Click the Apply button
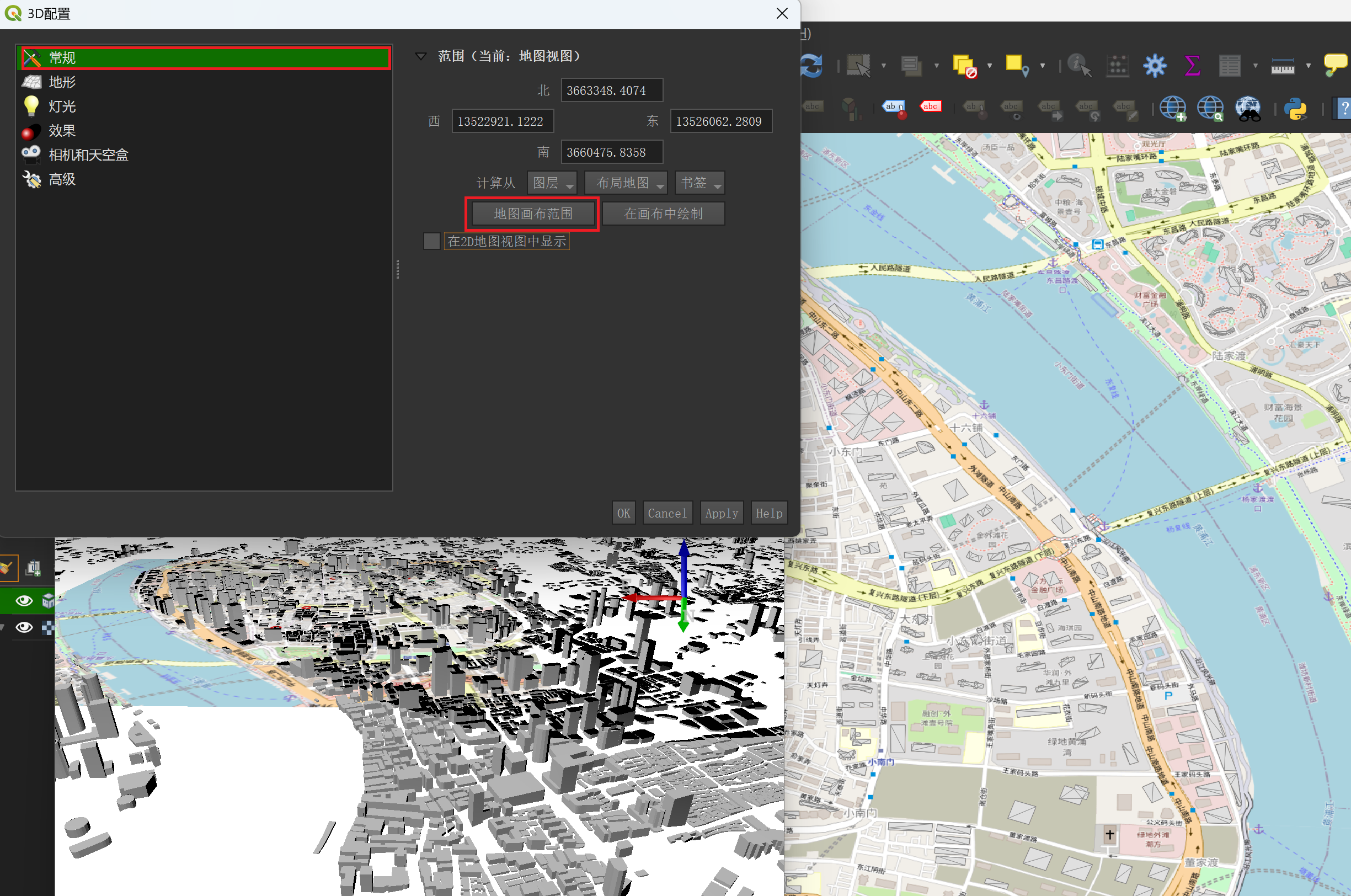This screenshot has height=896, width=1351. tap(722, 513)
